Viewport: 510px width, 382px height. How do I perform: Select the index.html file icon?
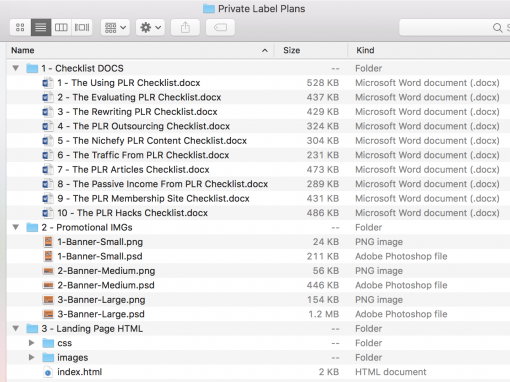[x=48, y=372]
